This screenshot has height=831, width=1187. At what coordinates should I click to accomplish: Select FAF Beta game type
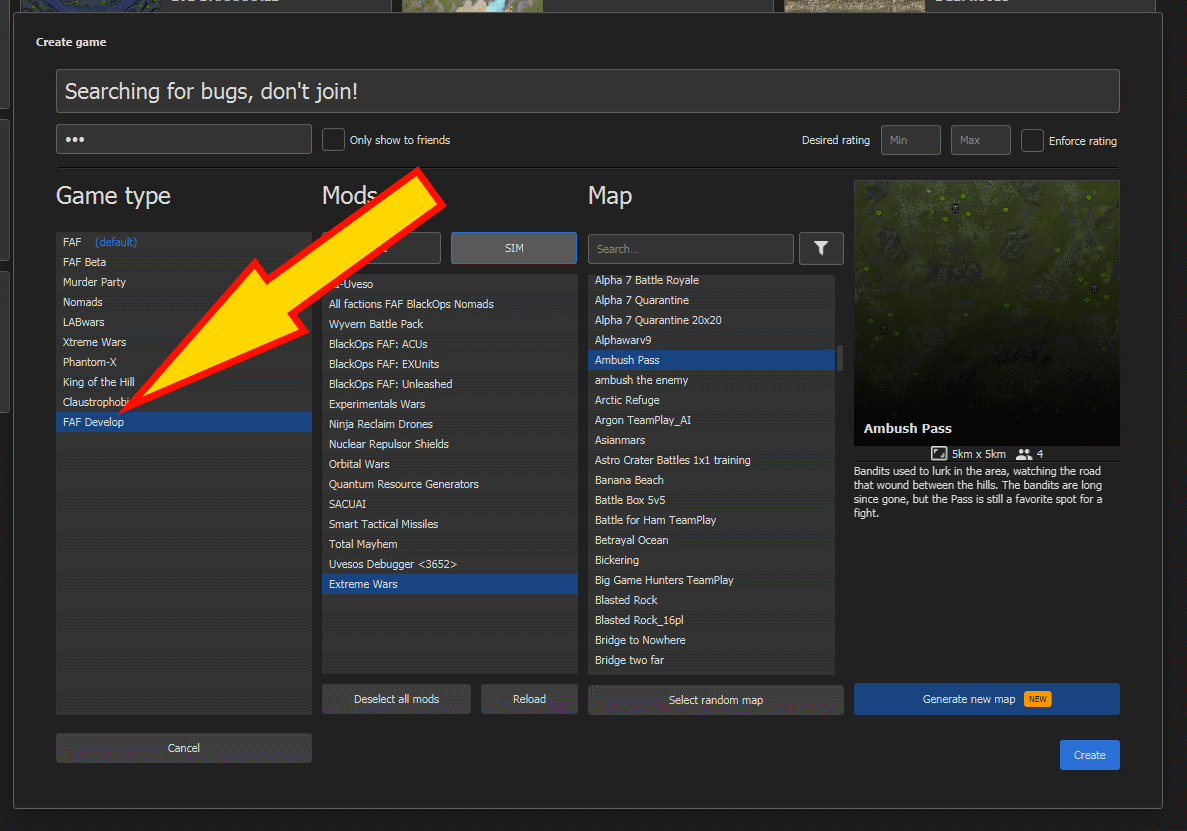(x=184, y=262)
